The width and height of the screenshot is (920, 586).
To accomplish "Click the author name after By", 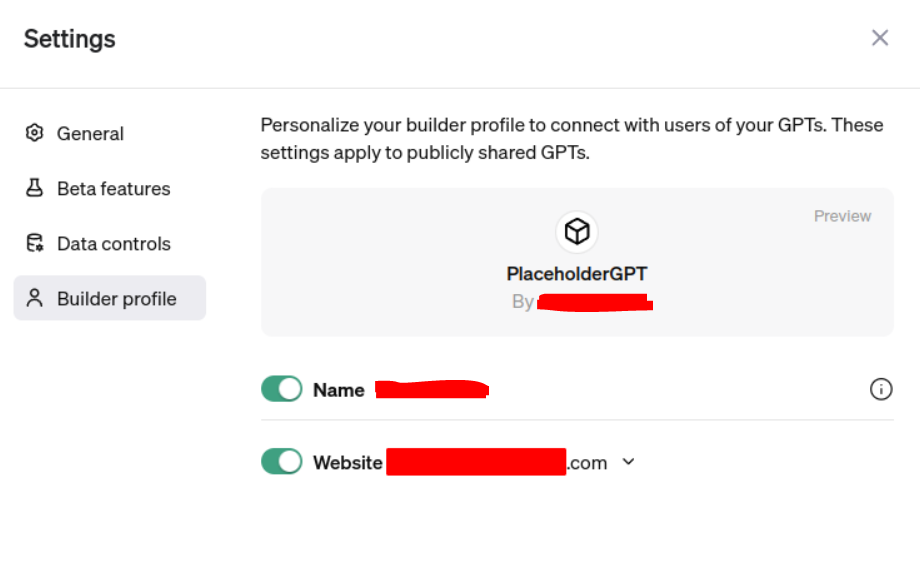I will [595, 300].
